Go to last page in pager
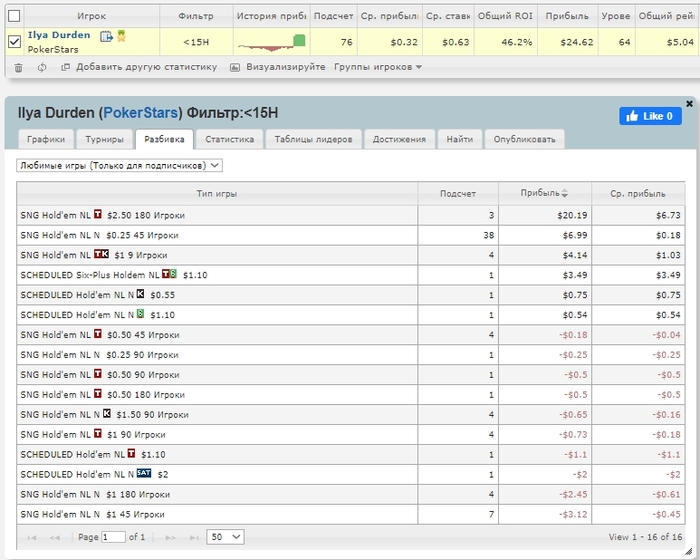 point(194,537)
